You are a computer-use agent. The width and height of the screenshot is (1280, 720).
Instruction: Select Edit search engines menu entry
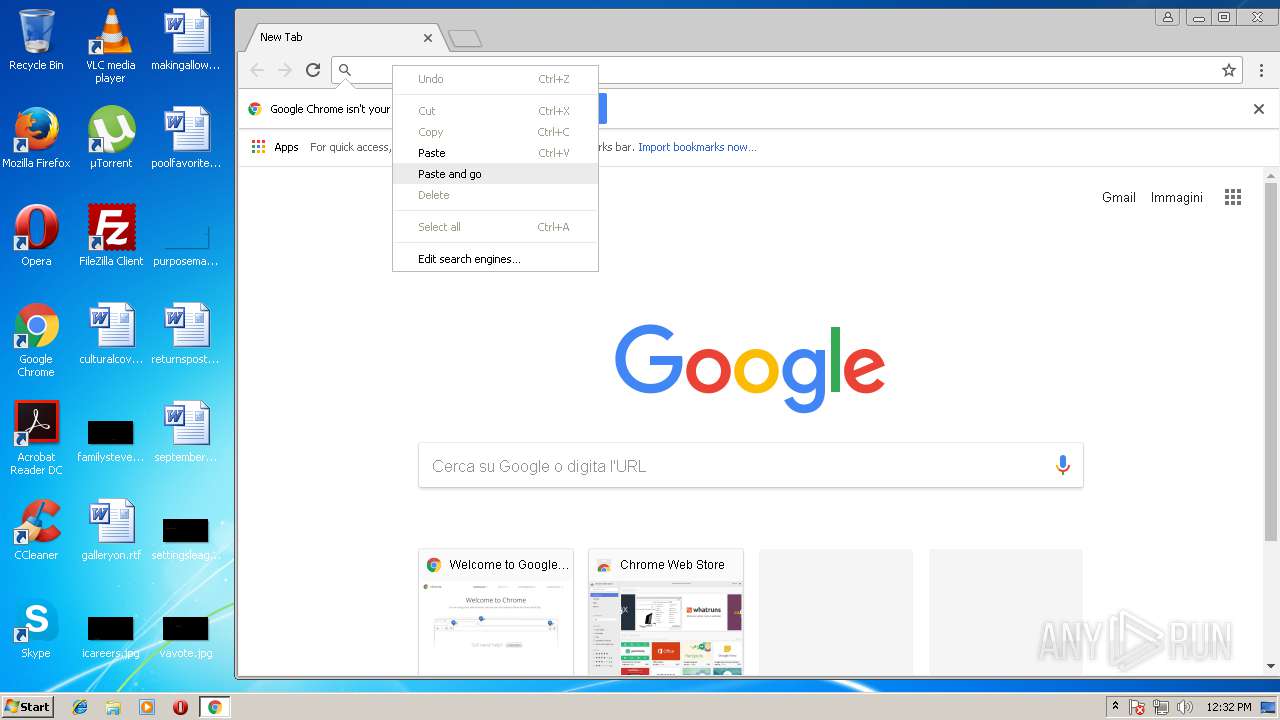(496, 259)
